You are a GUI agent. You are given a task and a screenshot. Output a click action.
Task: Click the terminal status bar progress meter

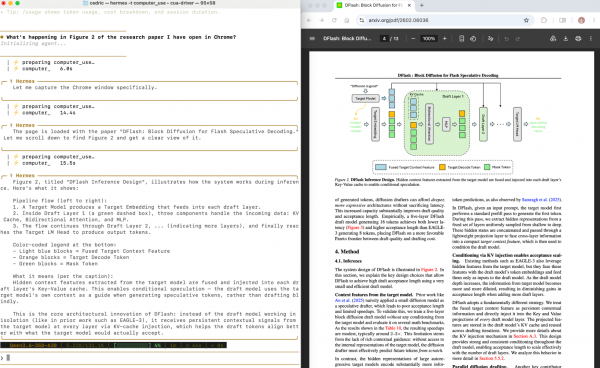(133, 345)
